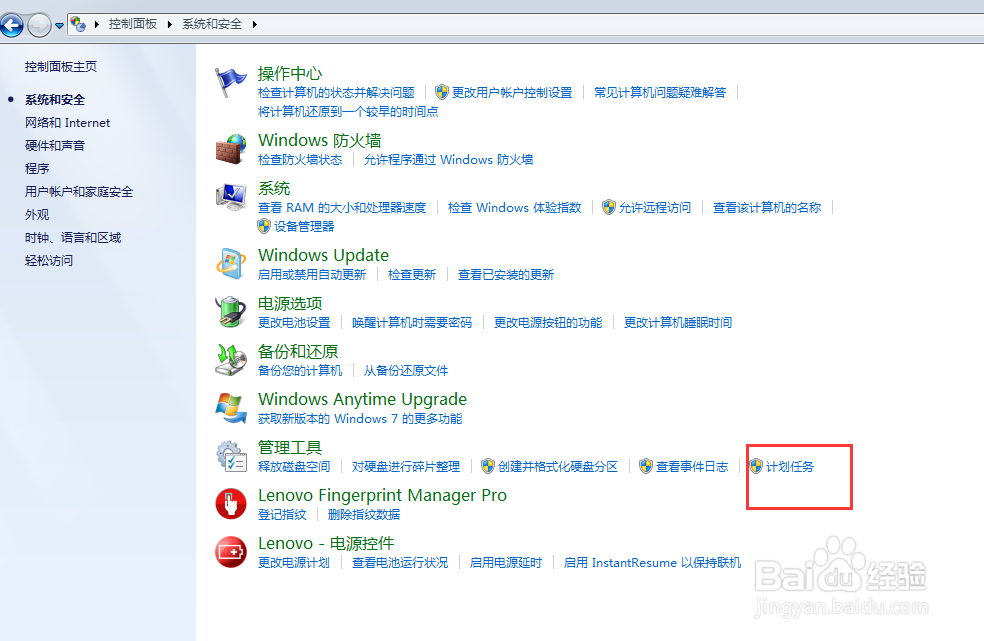Open 轻松访问 category in sidebar
The width and height of the screenshot is (984, 641).
point(49,261)
